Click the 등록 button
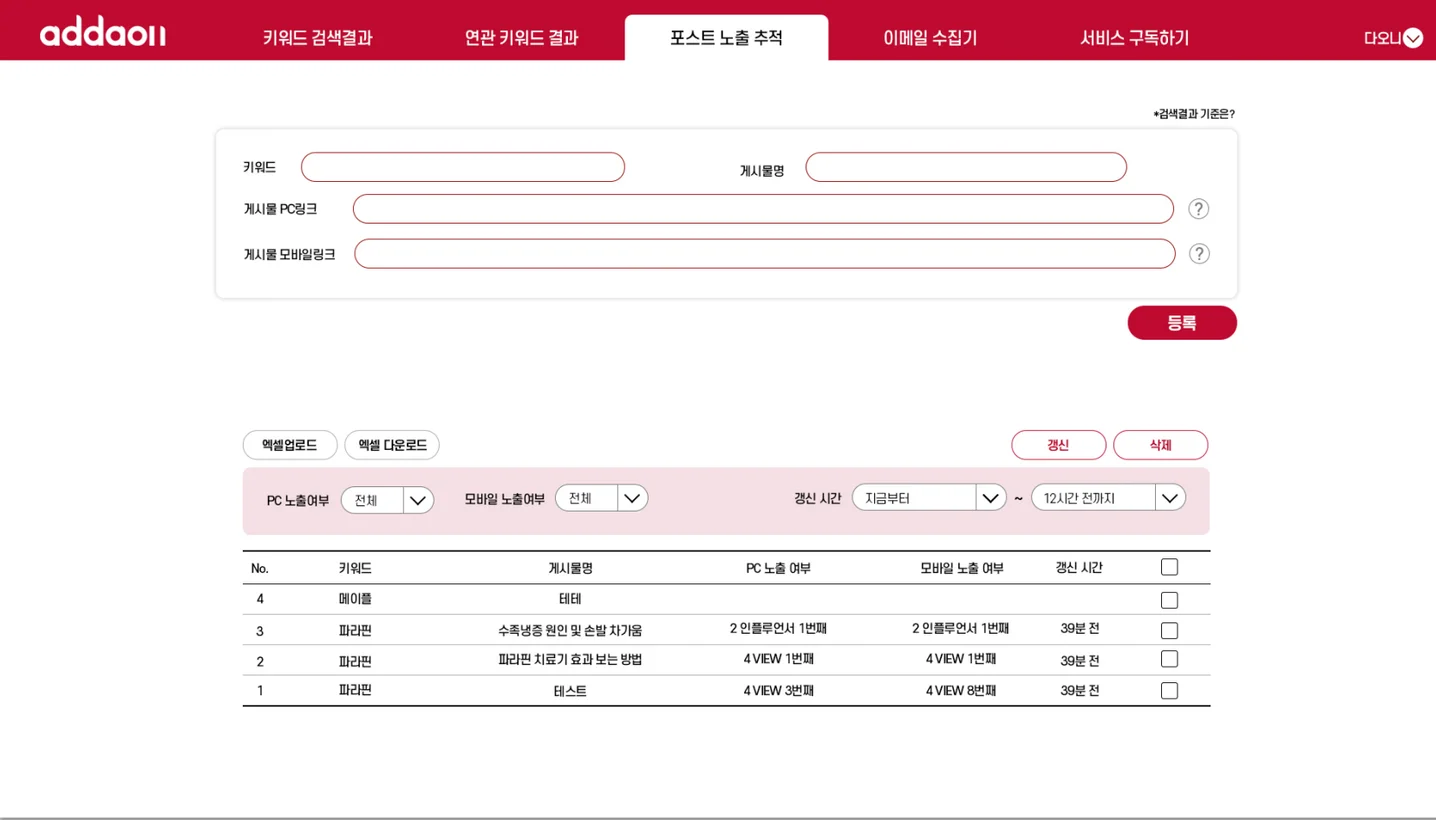1436x820 pixels. (1182, 323)
